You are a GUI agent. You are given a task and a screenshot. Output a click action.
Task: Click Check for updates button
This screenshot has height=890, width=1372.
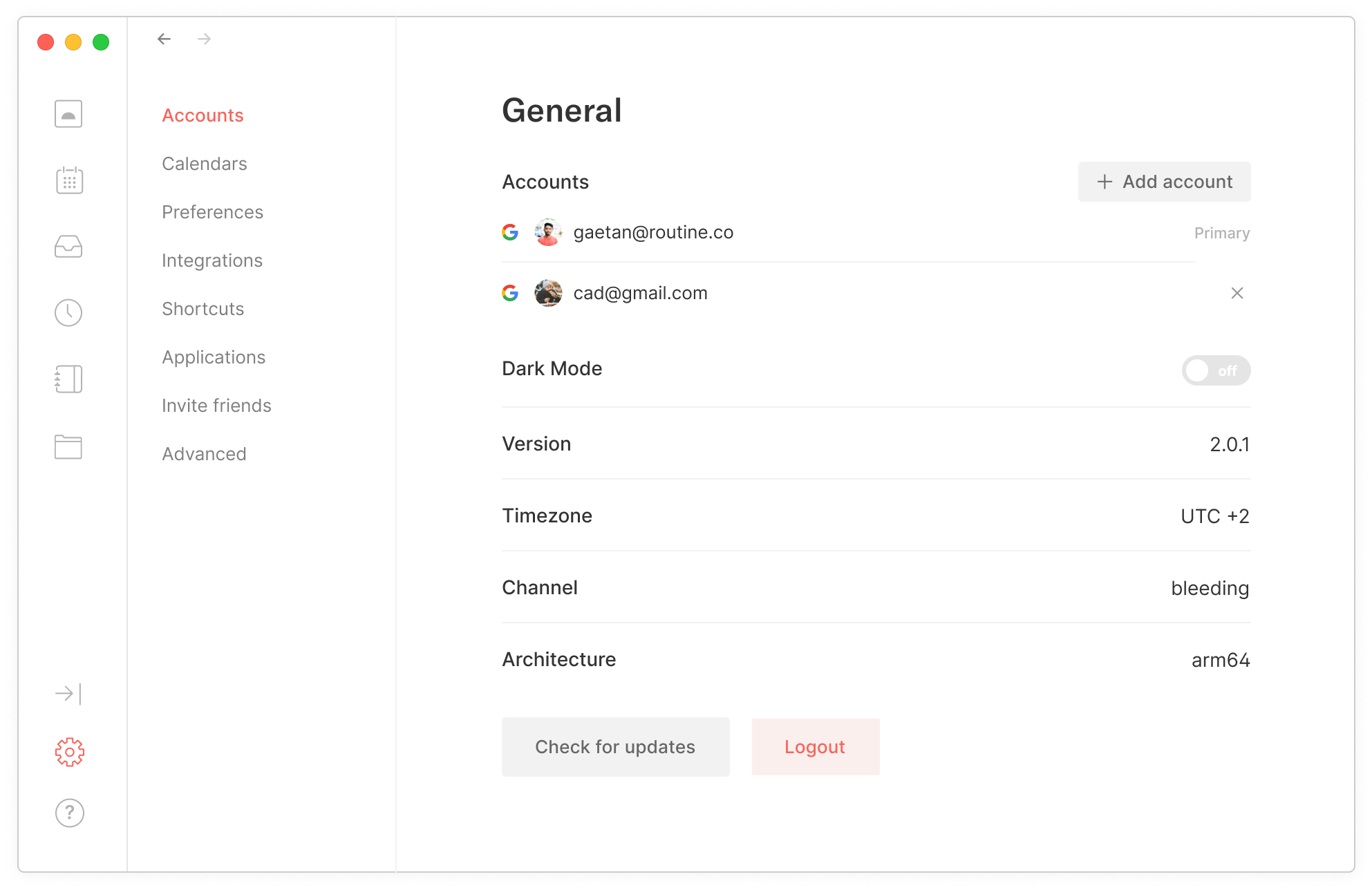pos(615,747)
